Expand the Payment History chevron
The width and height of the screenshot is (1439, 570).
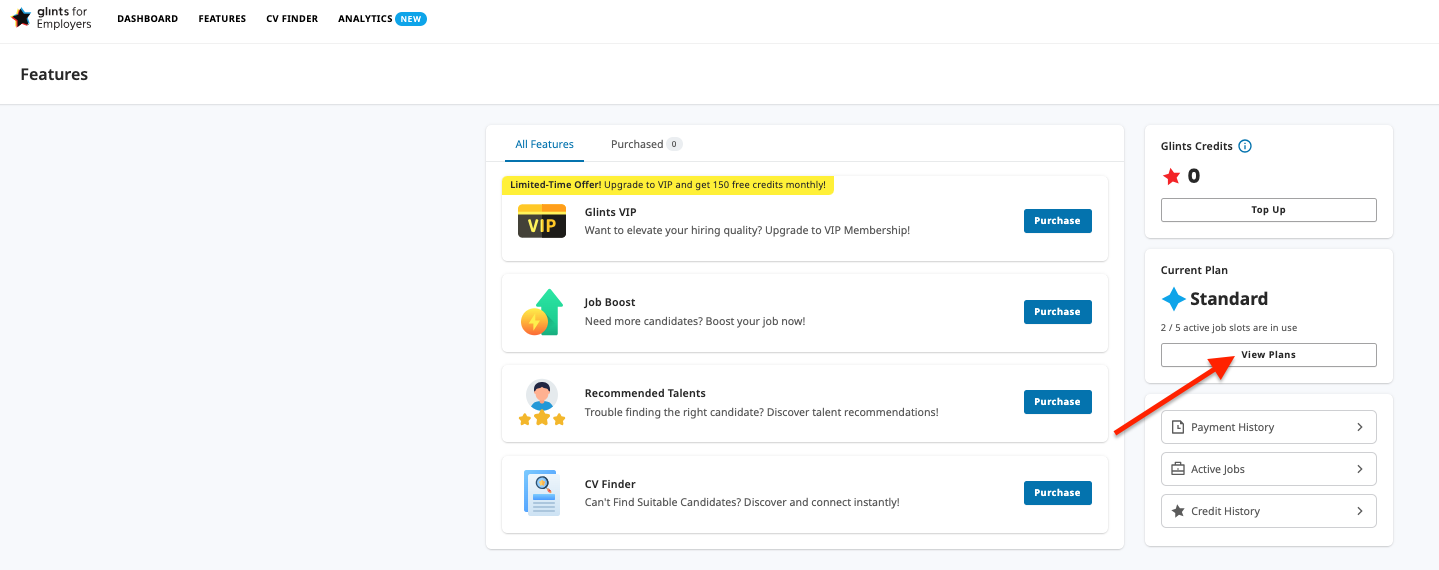pos(1360,427)
